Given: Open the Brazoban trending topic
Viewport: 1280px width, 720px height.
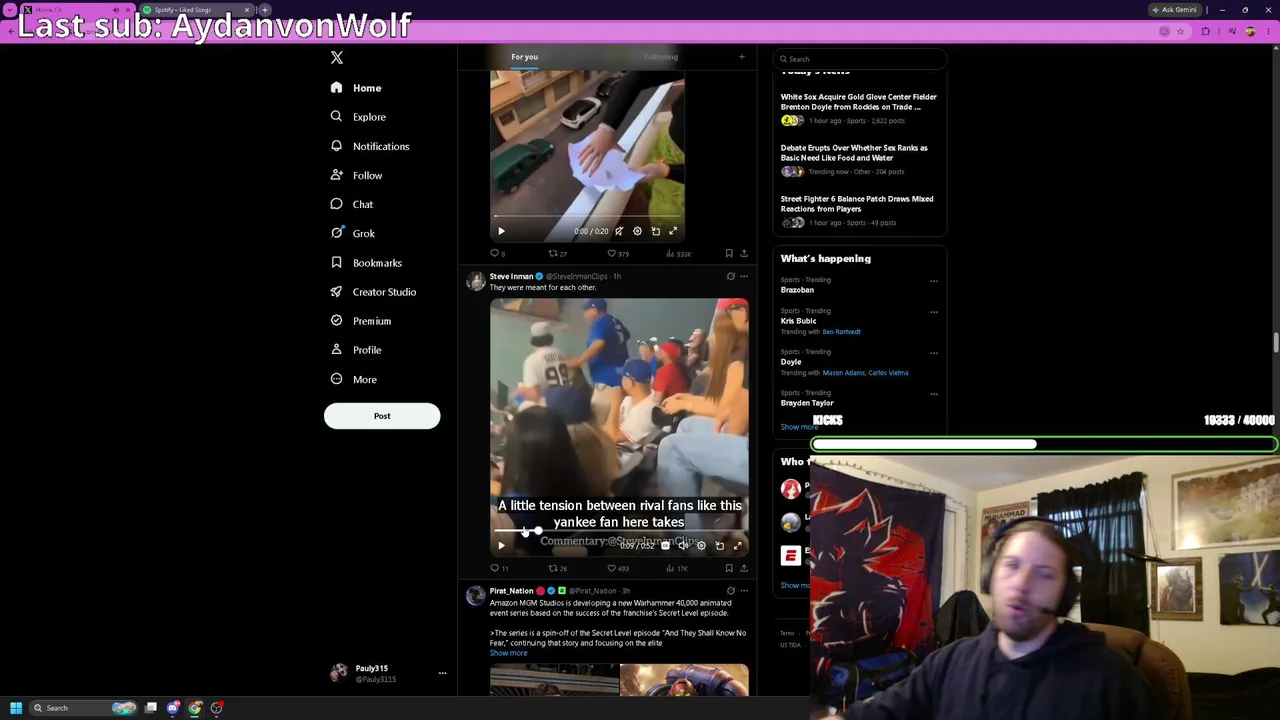Looking at the screenshot, I should tap(797, 290).
